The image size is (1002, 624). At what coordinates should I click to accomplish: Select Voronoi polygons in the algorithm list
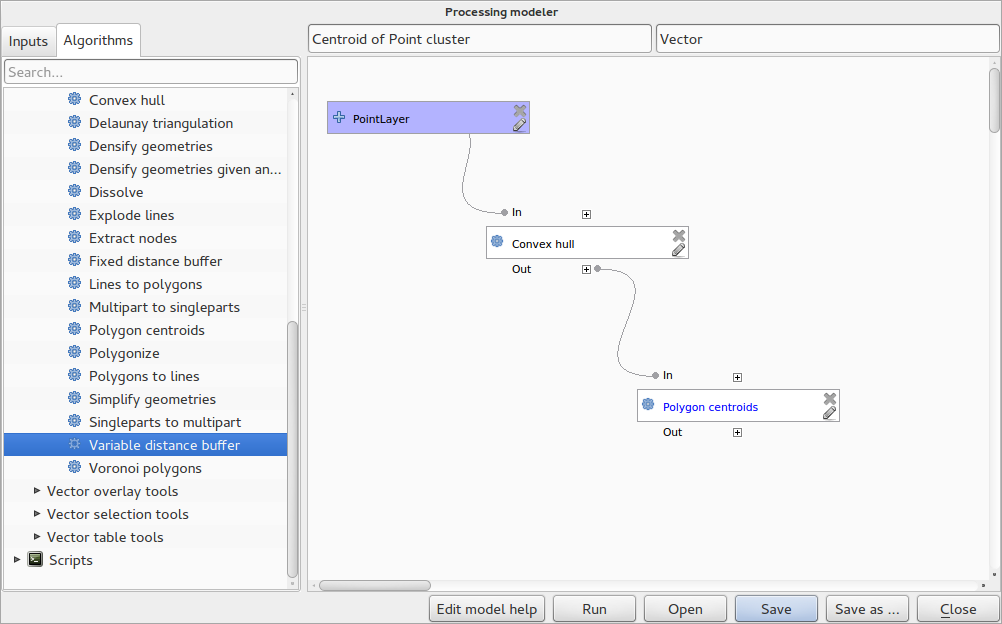(145, 468)
